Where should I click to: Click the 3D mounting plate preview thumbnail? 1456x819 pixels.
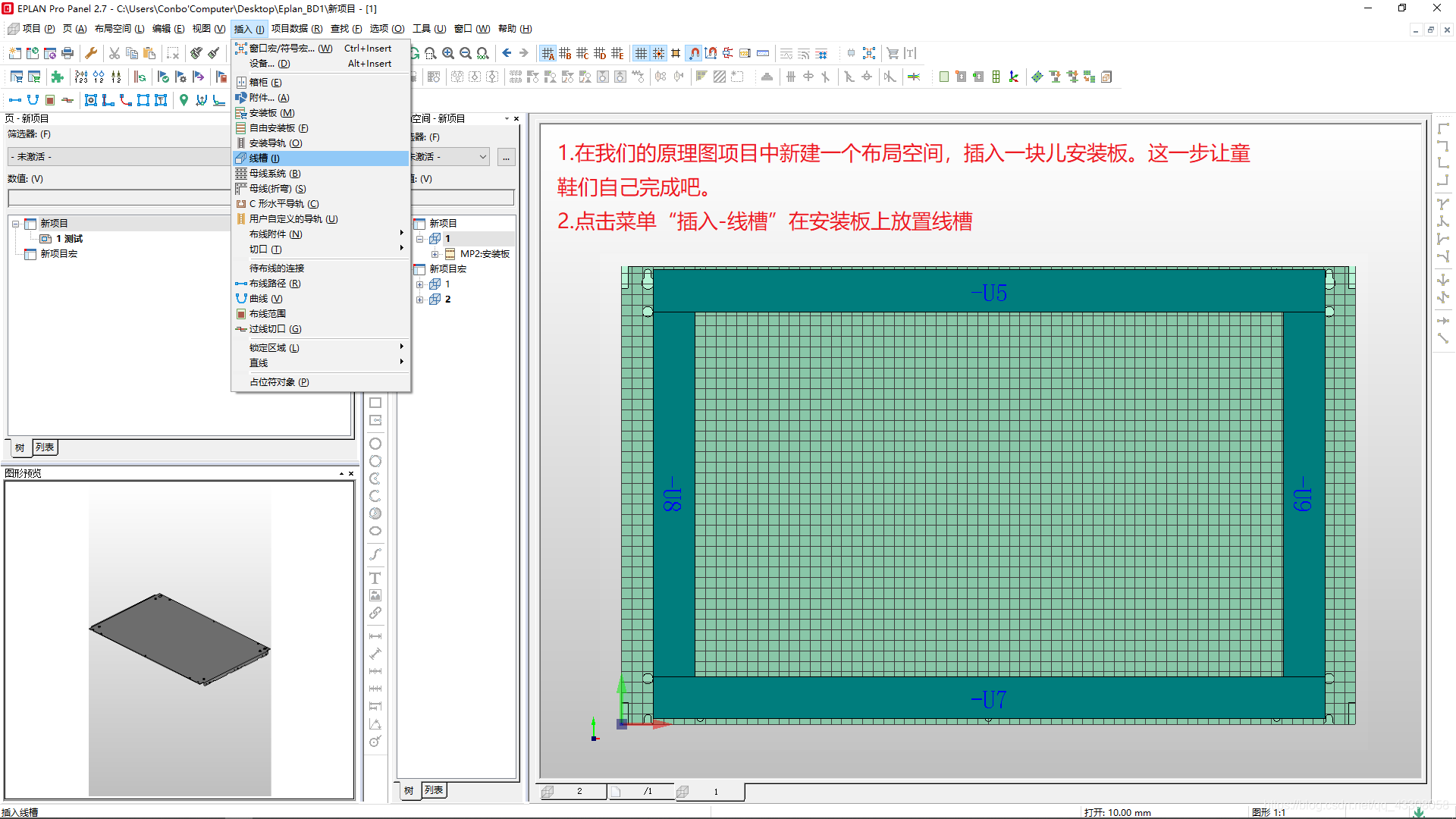coord(179,641)
